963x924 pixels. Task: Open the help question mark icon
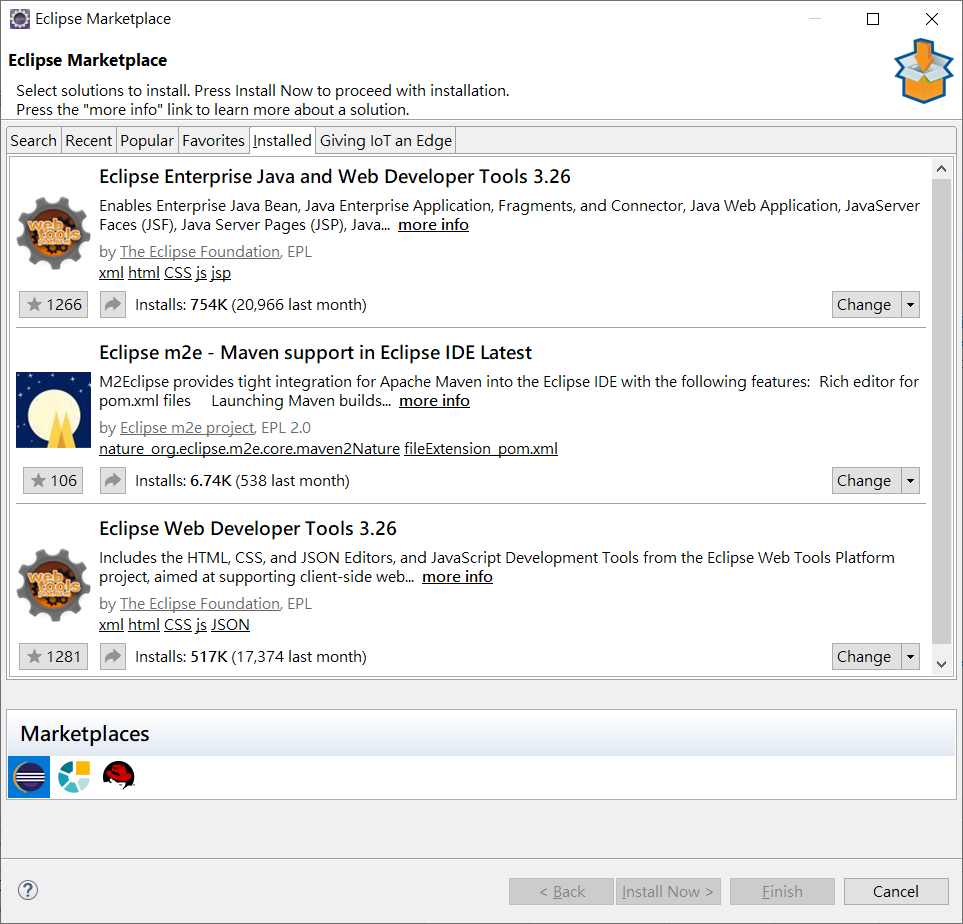(x=28, y=890)
